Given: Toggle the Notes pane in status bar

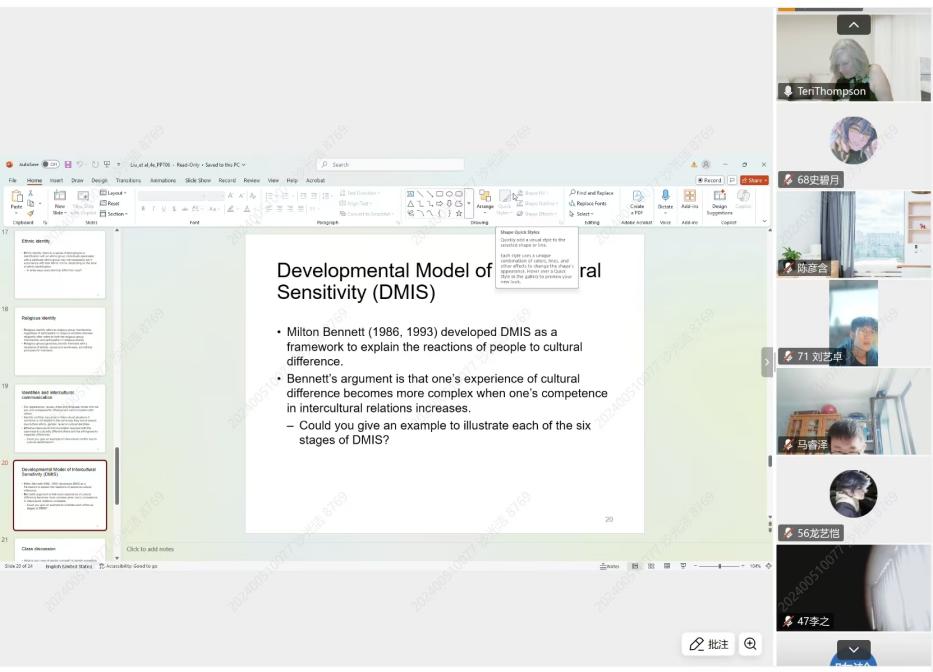Looking at the screenshot, I should click(609, 566).
